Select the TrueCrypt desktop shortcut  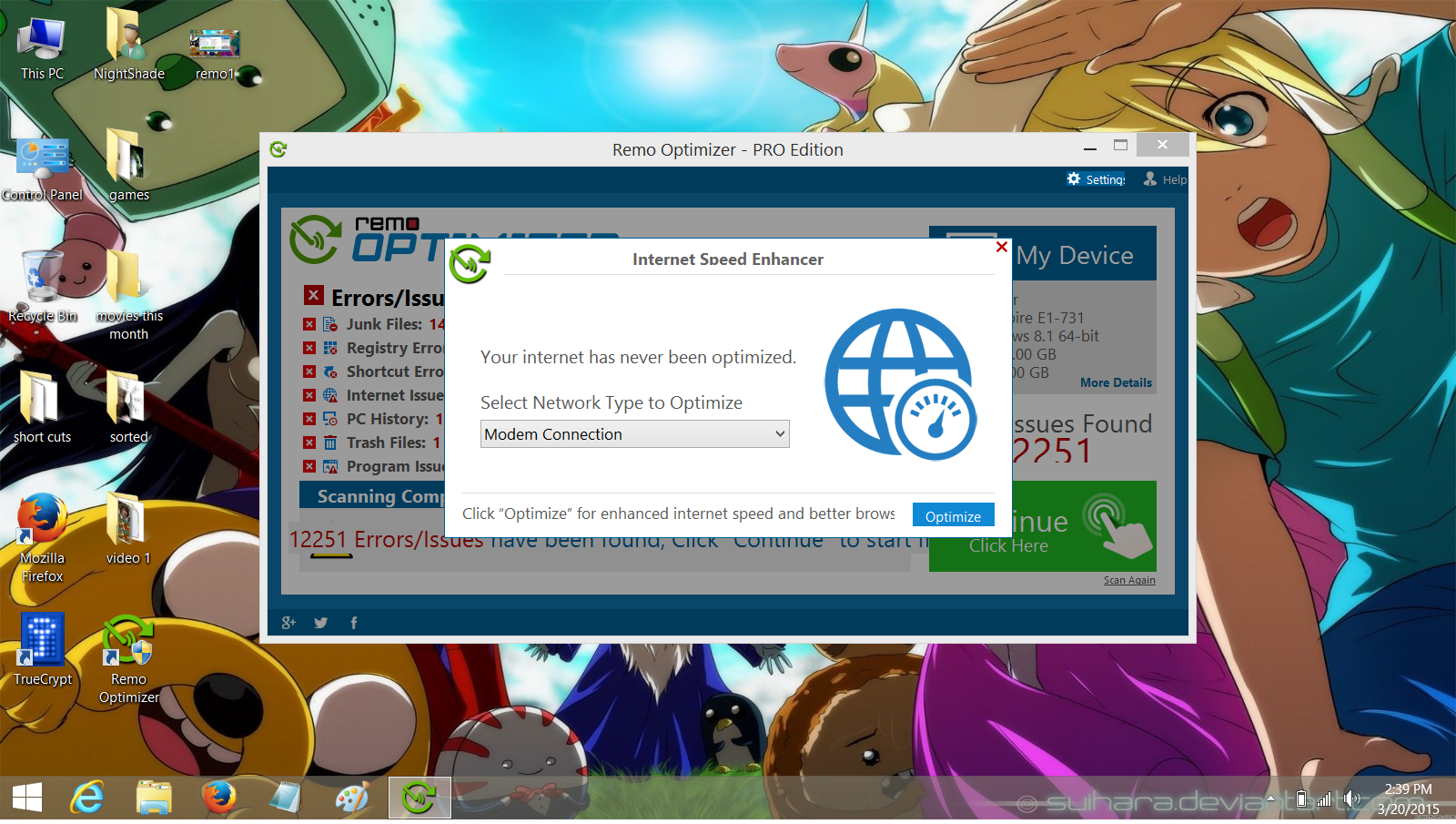[43, 649]
